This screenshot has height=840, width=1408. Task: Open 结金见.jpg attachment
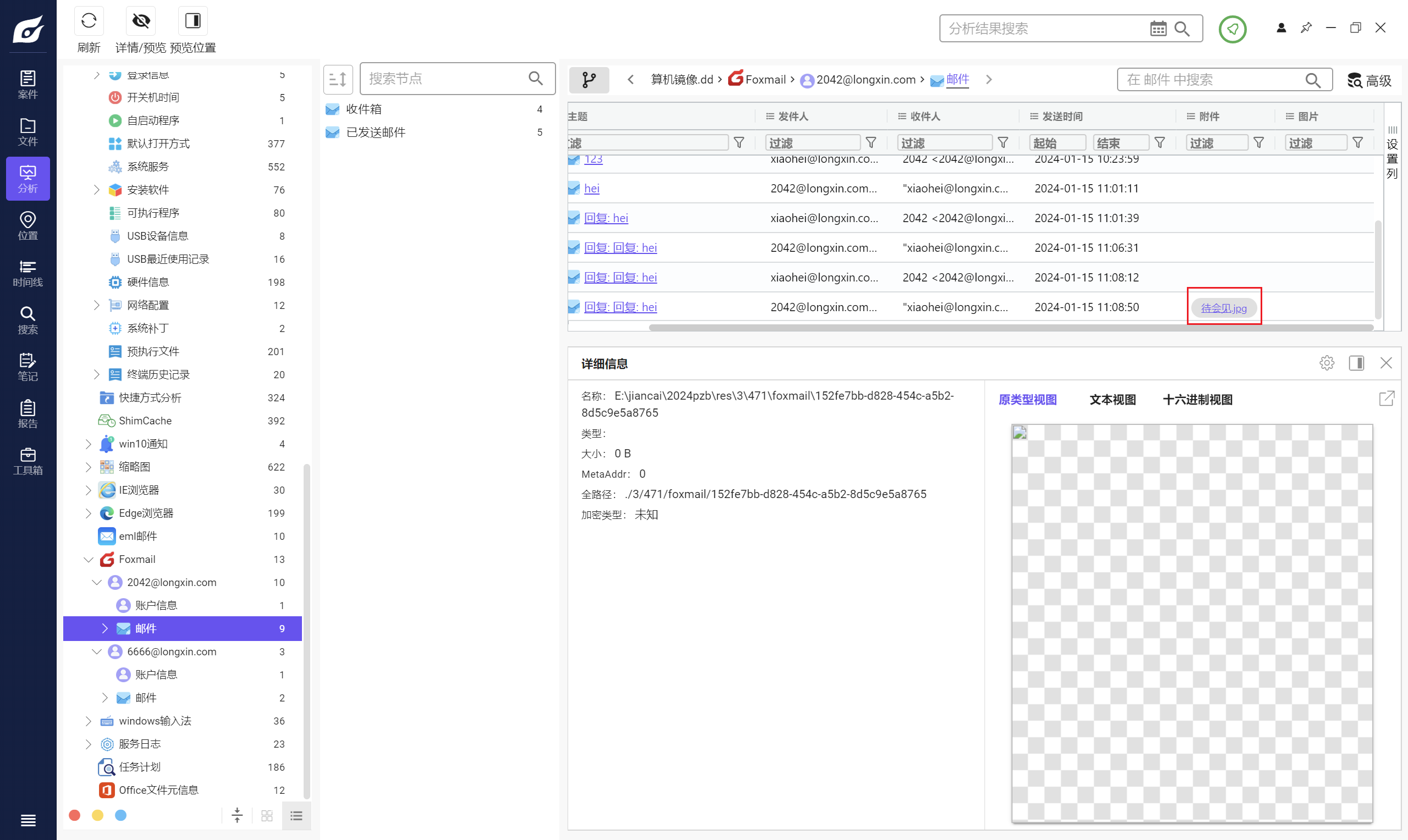point(1223,307)
